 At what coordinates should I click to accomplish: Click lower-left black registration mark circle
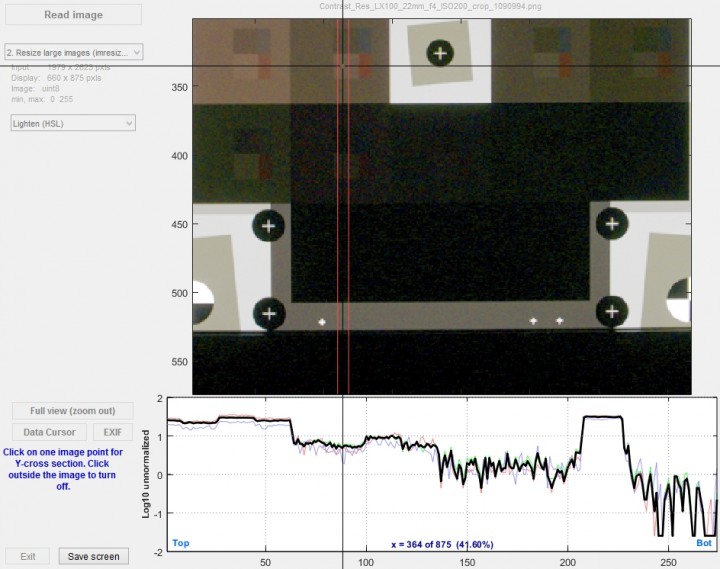pos(269,314)
